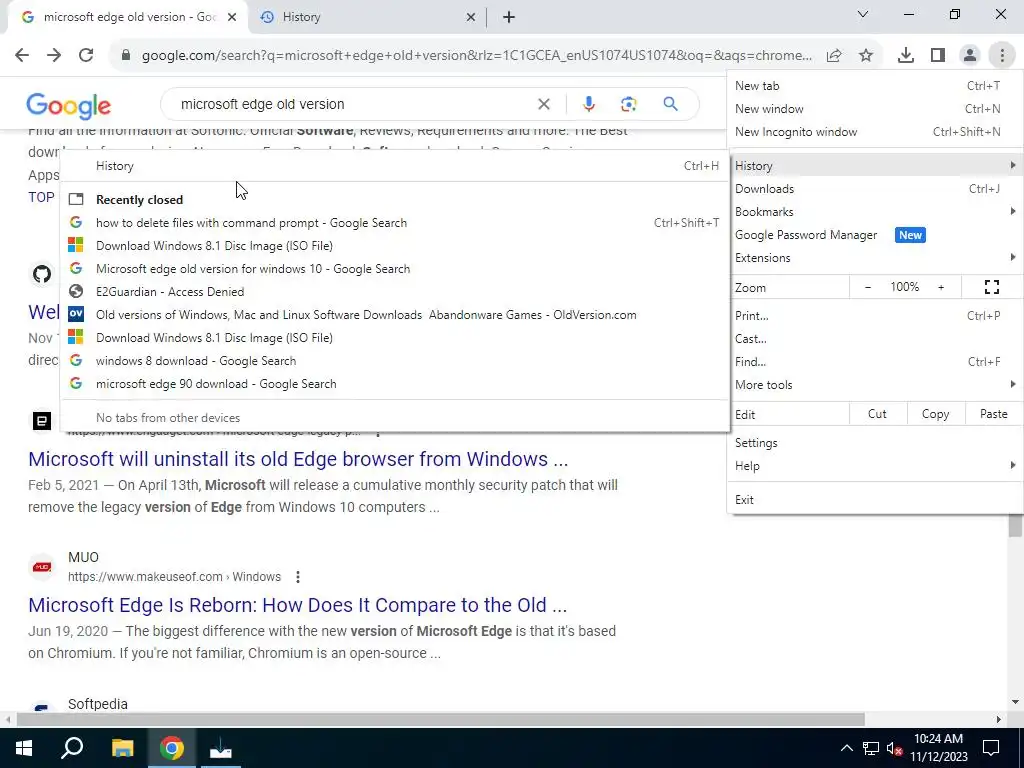Go back using the browser back arrow
Screen dimensions: 1024x768
[22, 56]
